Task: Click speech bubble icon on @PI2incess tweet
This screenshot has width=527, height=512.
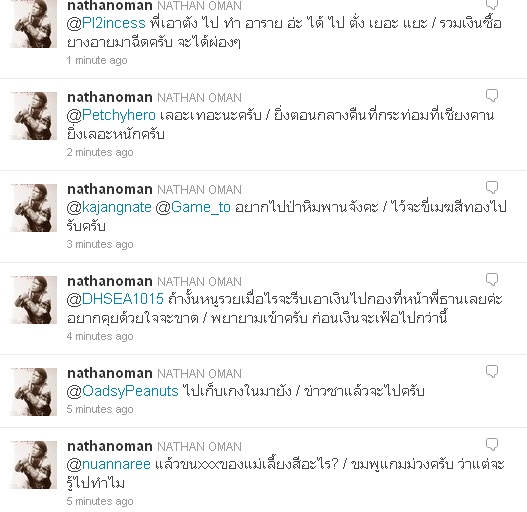Action: pyautogui.click(x=492, y=4)
